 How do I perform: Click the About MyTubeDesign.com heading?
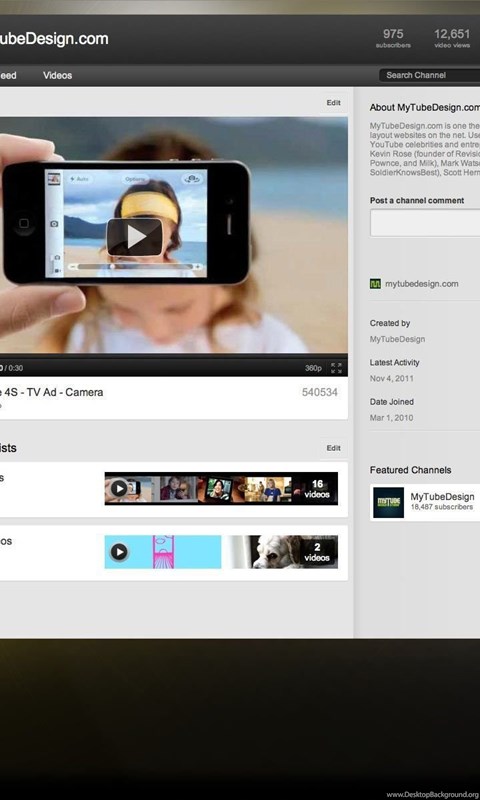click(424, 107)
